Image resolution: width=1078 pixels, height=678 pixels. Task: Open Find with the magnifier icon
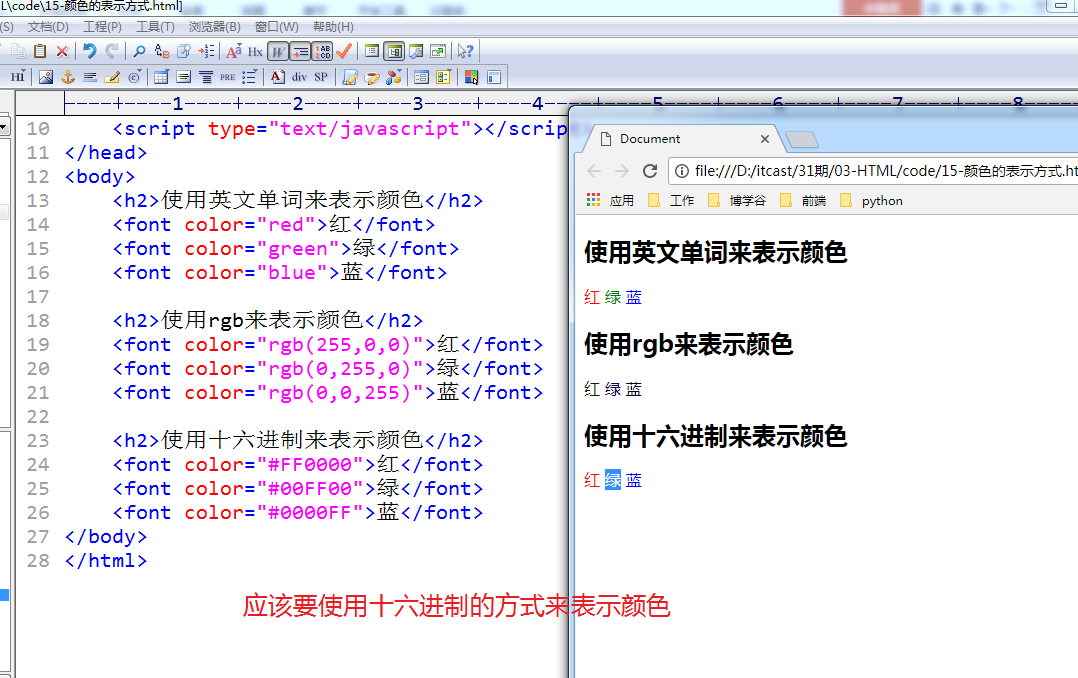pos(139,51)
